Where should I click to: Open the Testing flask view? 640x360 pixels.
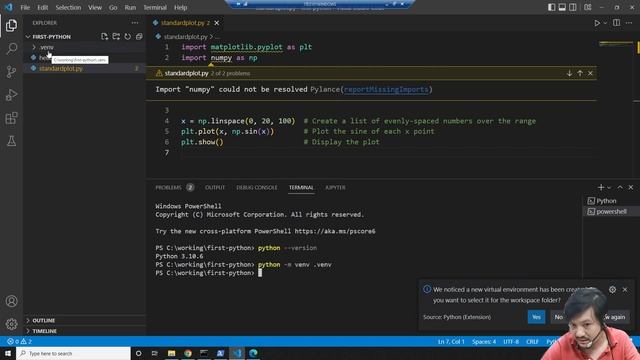pyautogui.click(x=11, y=141)
